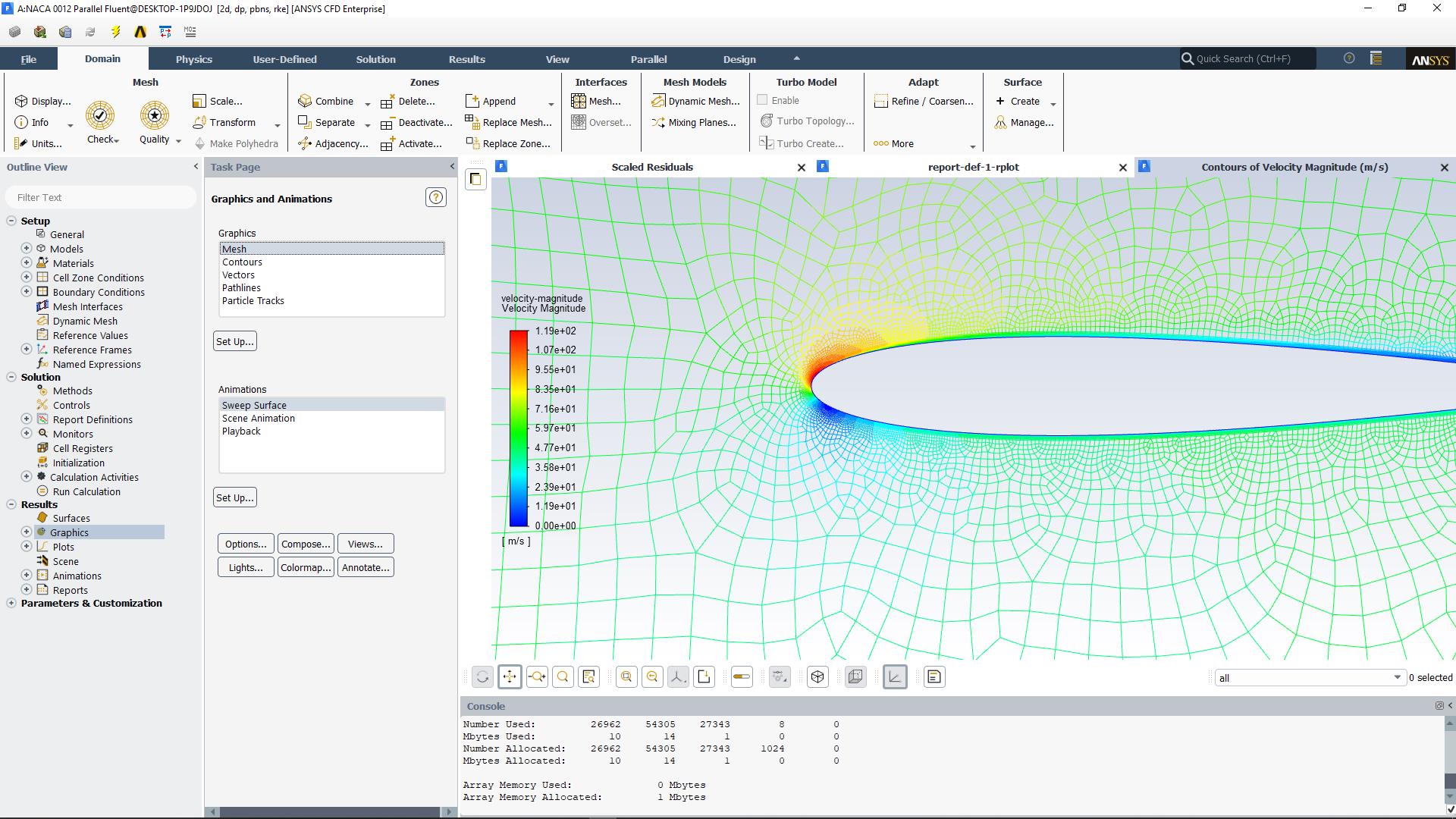Switch to Scaled Residuals window tab
The width and height of the screenshot is (1456, 819).
(x=652, y=167)
